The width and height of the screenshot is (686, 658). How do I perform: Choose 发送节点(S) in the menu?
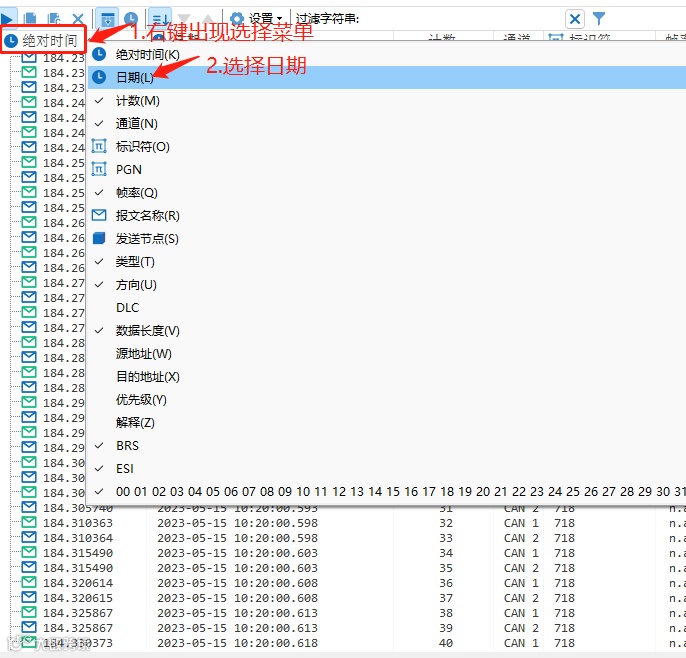point(386,238)
